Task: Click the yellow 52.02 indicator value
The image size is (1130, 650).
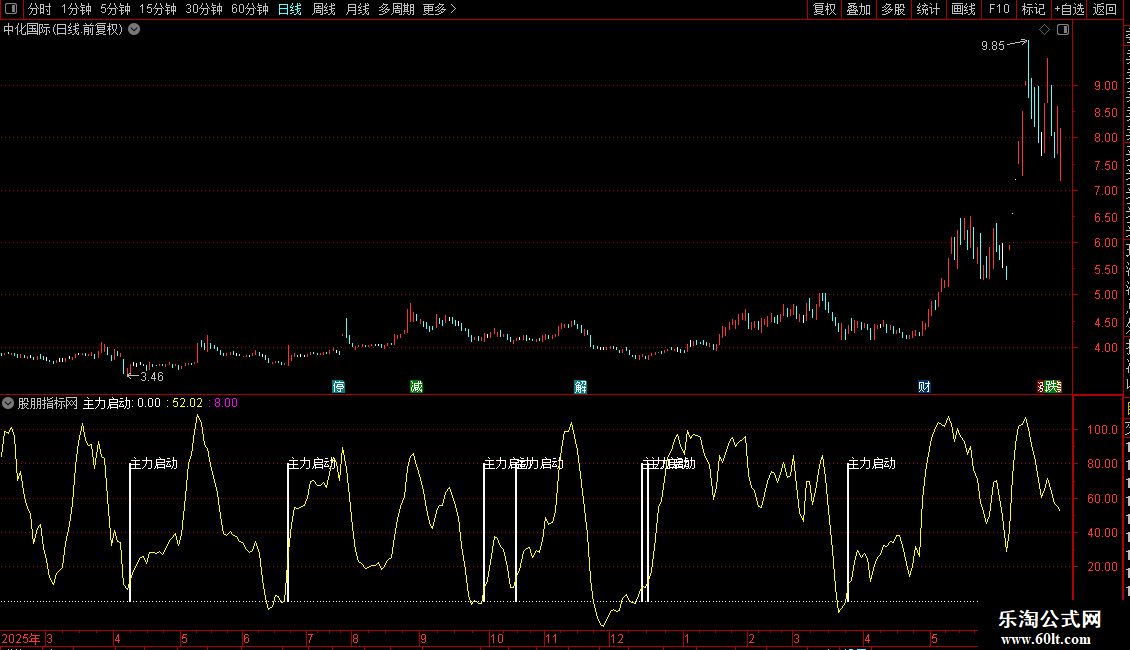Action: point(187,403)
